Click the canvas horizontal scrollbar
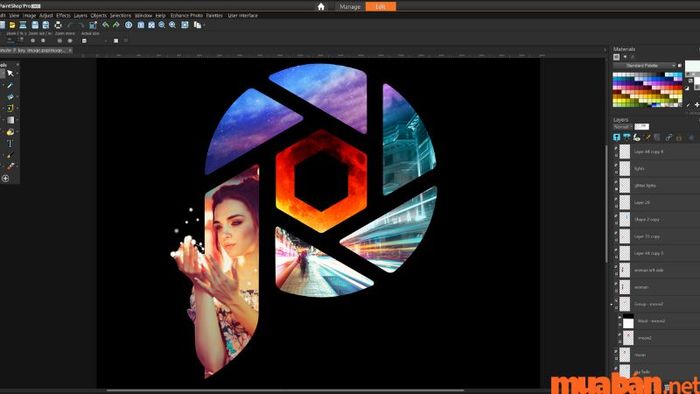The image size is (700, 394). coord(286,390)
